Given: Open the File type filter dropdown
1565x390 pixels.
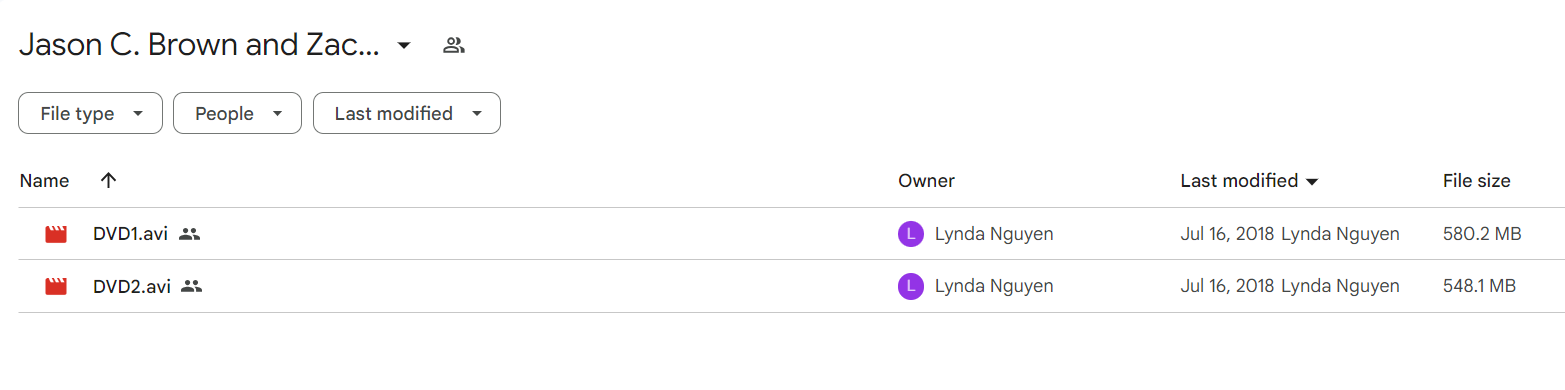Looking at the screenshot, I should [90, 114].
